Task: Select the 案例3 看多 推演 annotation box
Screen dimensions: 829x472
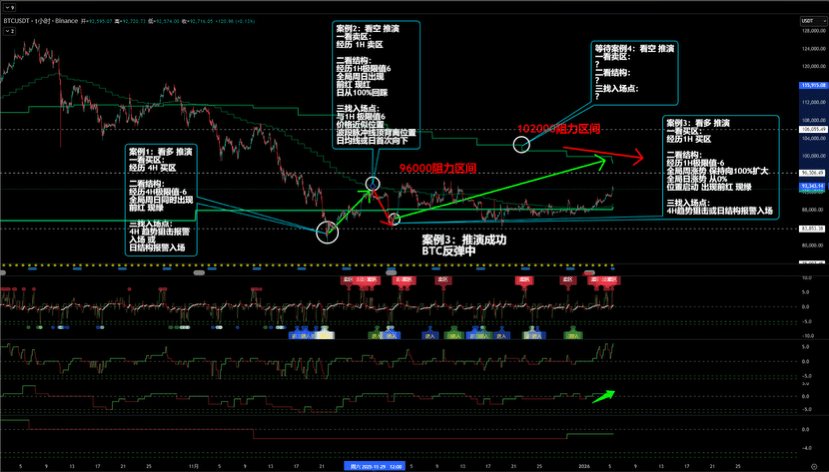Action: [720, 165]
